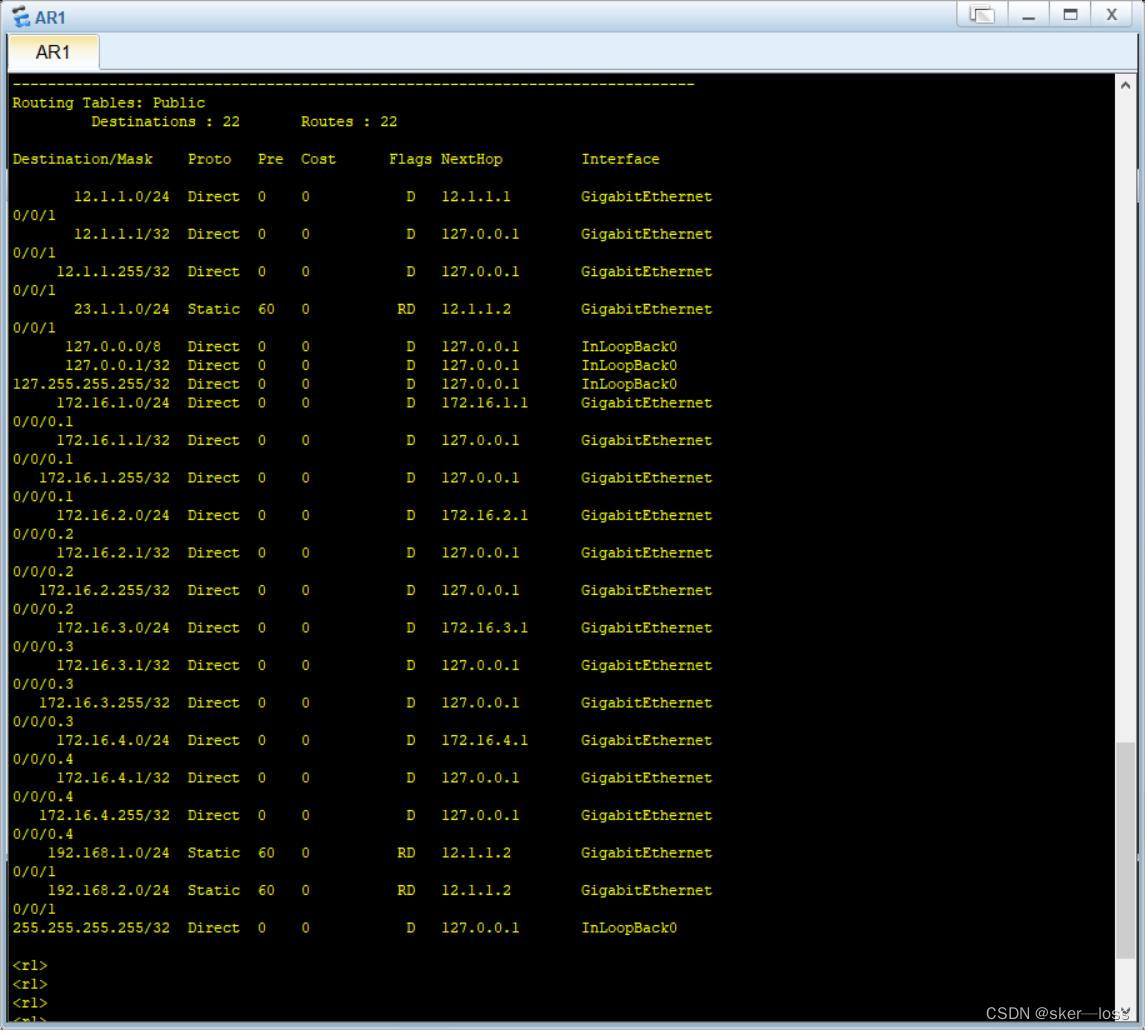Click the next hop 172.16.1.1
This screenshot has height=1030, width=1145.
(484, 403)
